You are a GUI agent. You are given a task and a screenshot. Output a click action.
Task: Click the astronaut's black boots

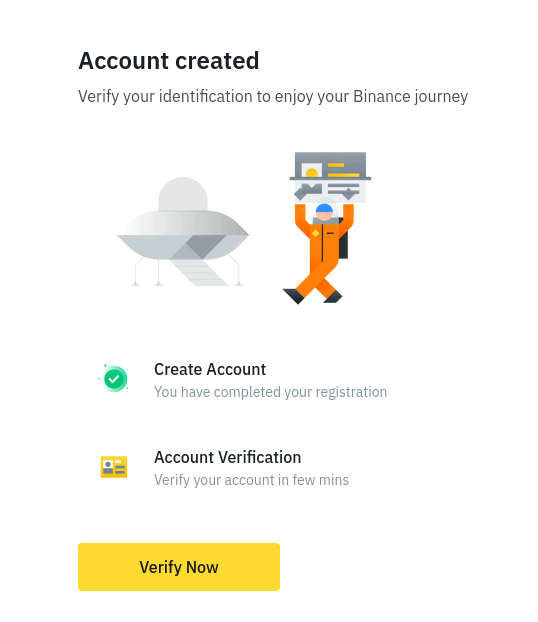coord(312,296)
